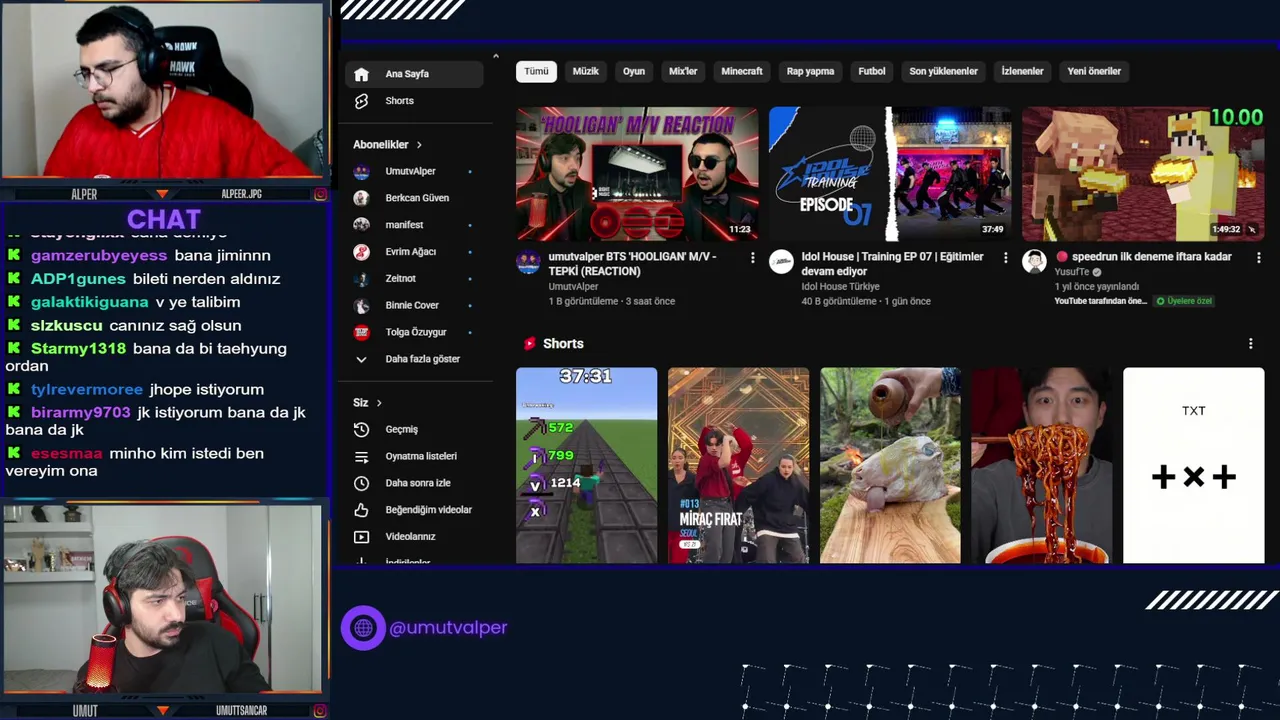This screenshot has width=1280, height=720.
Task: Open Daha sonra izle clock icon
Action: [361, 483]
